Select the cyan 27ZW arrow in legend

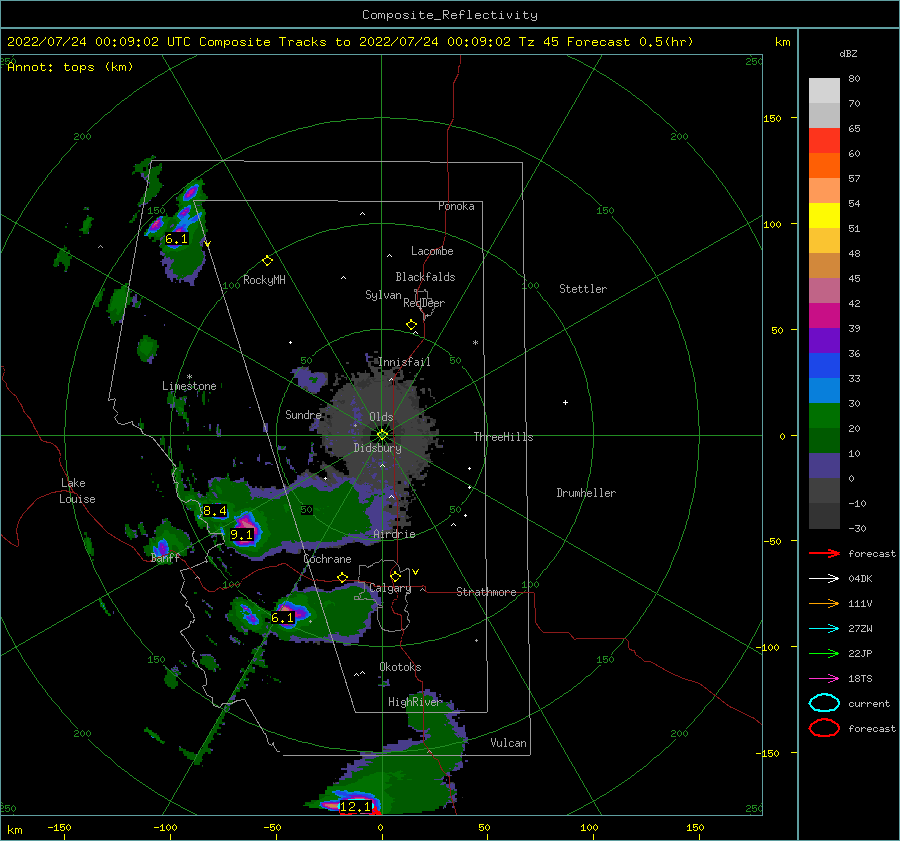click(824, 629)
